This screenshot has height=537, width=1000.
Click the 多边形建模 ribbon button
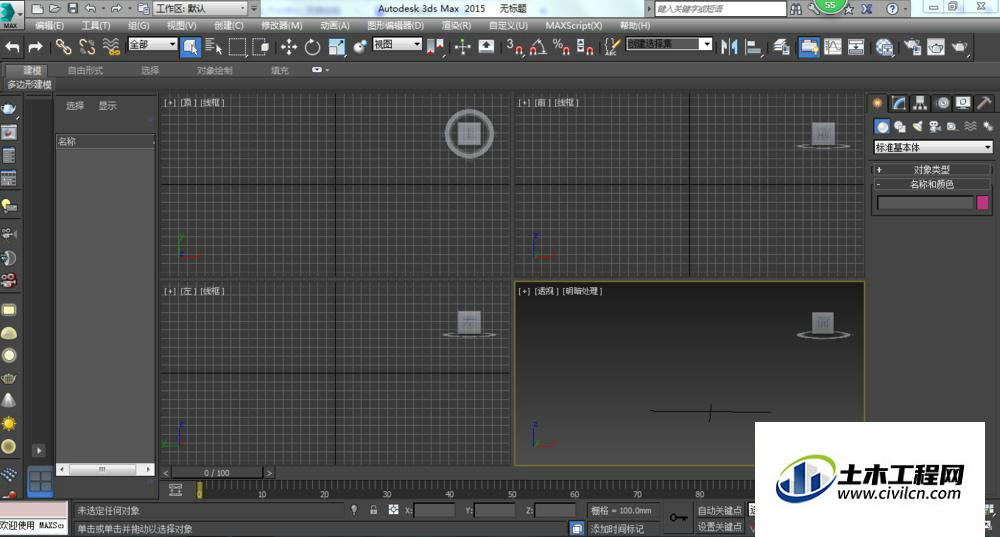[29, 84]
